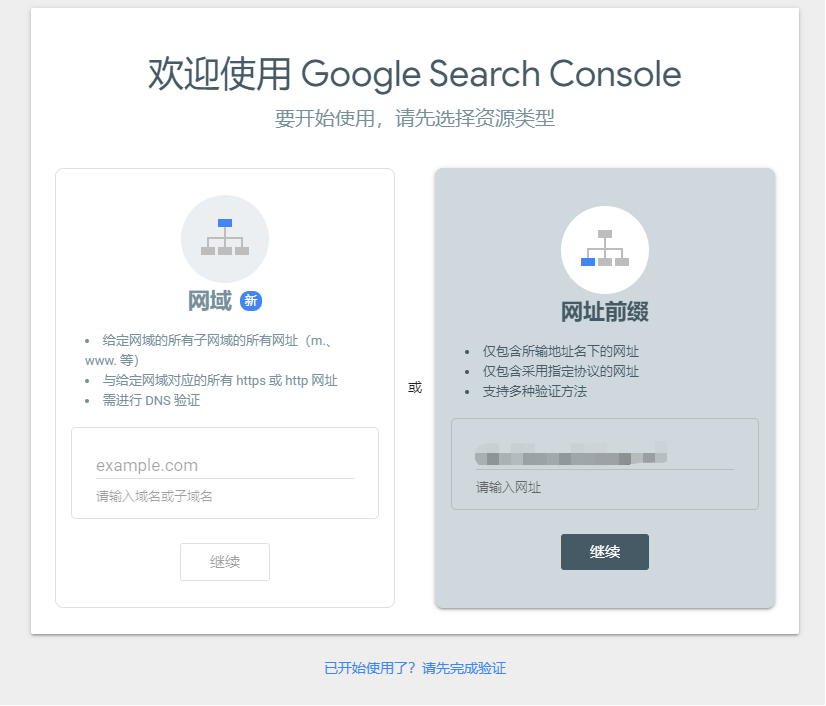826x706 pixels.
Task: Open the 已开始使用了？请先完成验证 link
Action: point(415,668)
